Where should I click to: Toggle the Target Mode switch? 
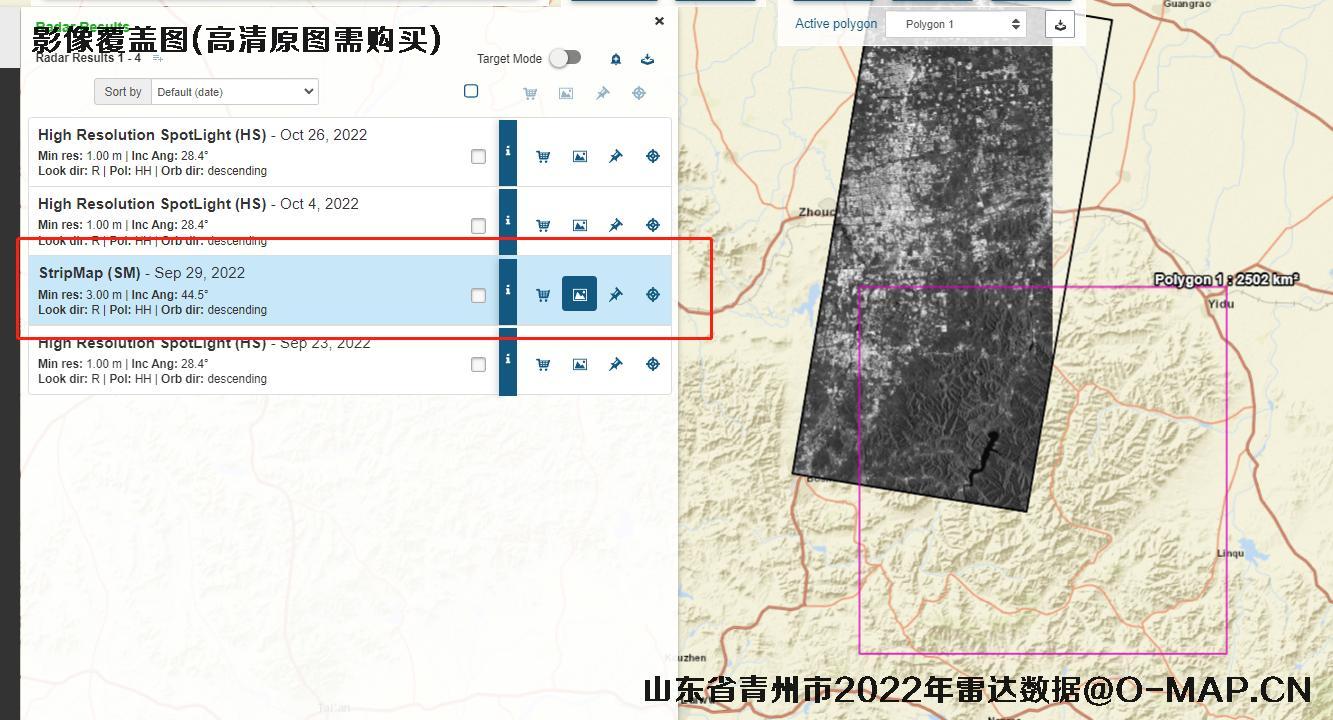coord(565,58)
